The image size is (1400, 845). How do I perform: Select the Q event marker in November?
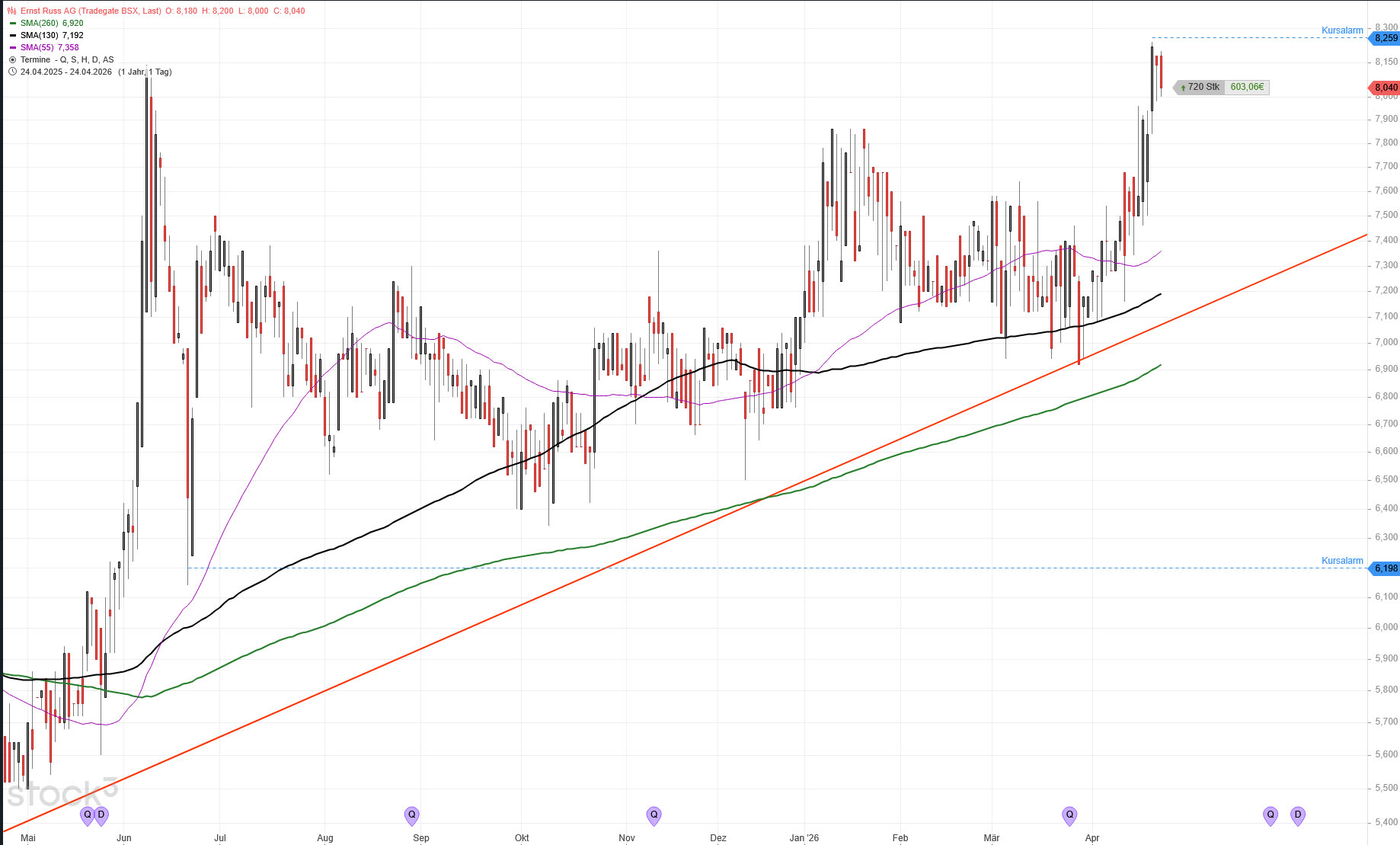[x=654, y=815]
